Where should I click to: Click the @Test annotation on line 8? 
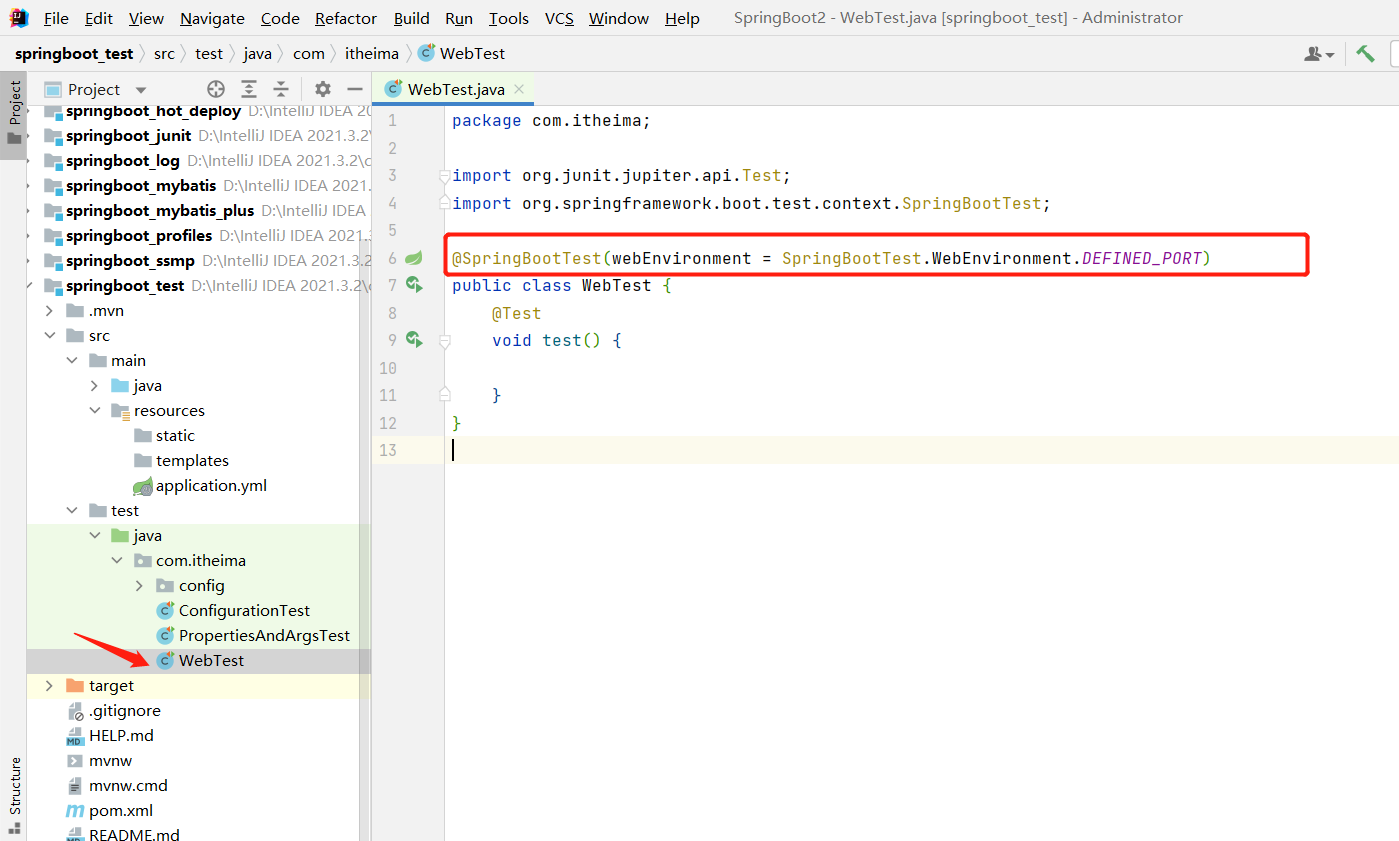(516, 313)
